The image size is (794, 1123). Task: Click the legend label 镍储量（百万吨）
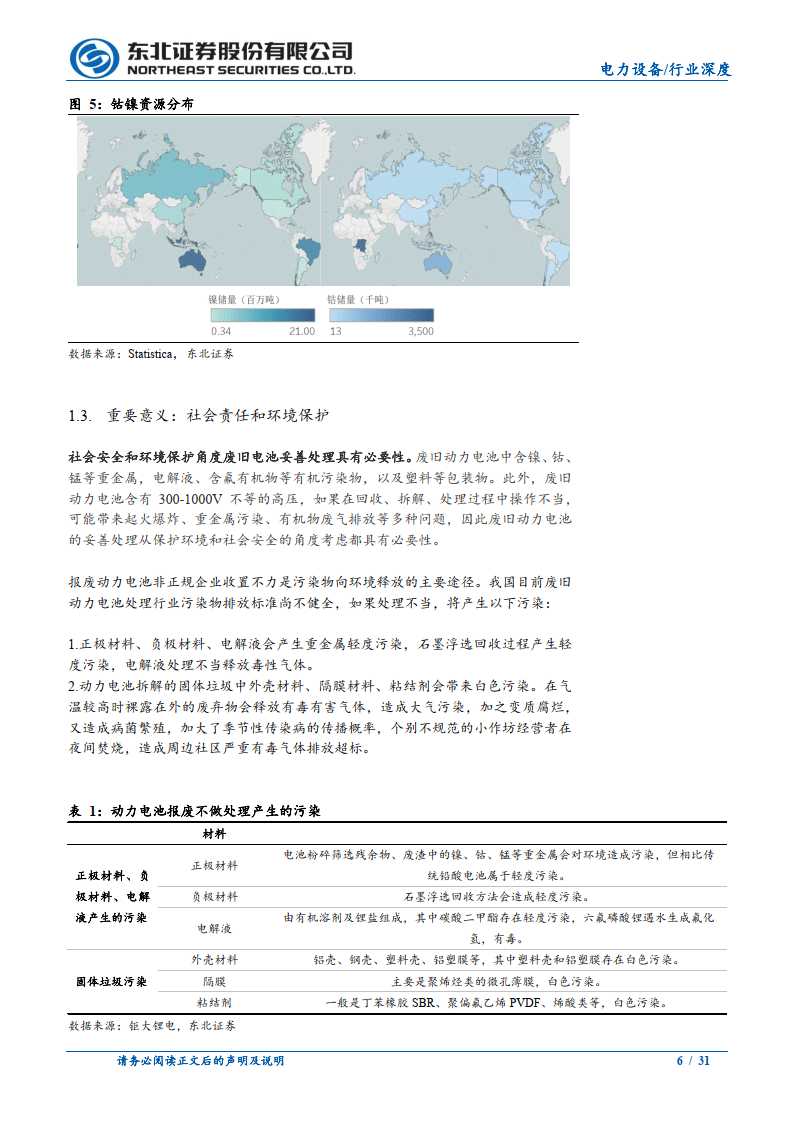tap(244, 299)
